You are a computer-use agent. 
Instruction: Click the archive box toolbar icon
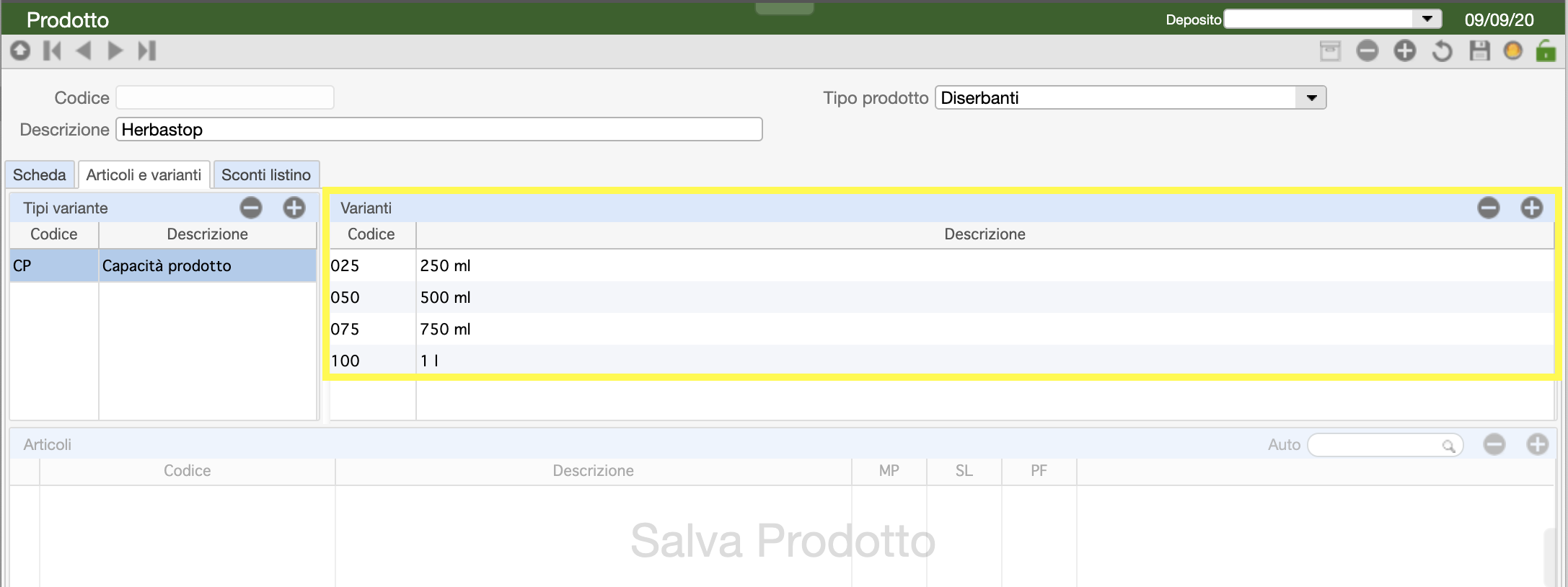pyautogui.click(x=1330, y=50)
